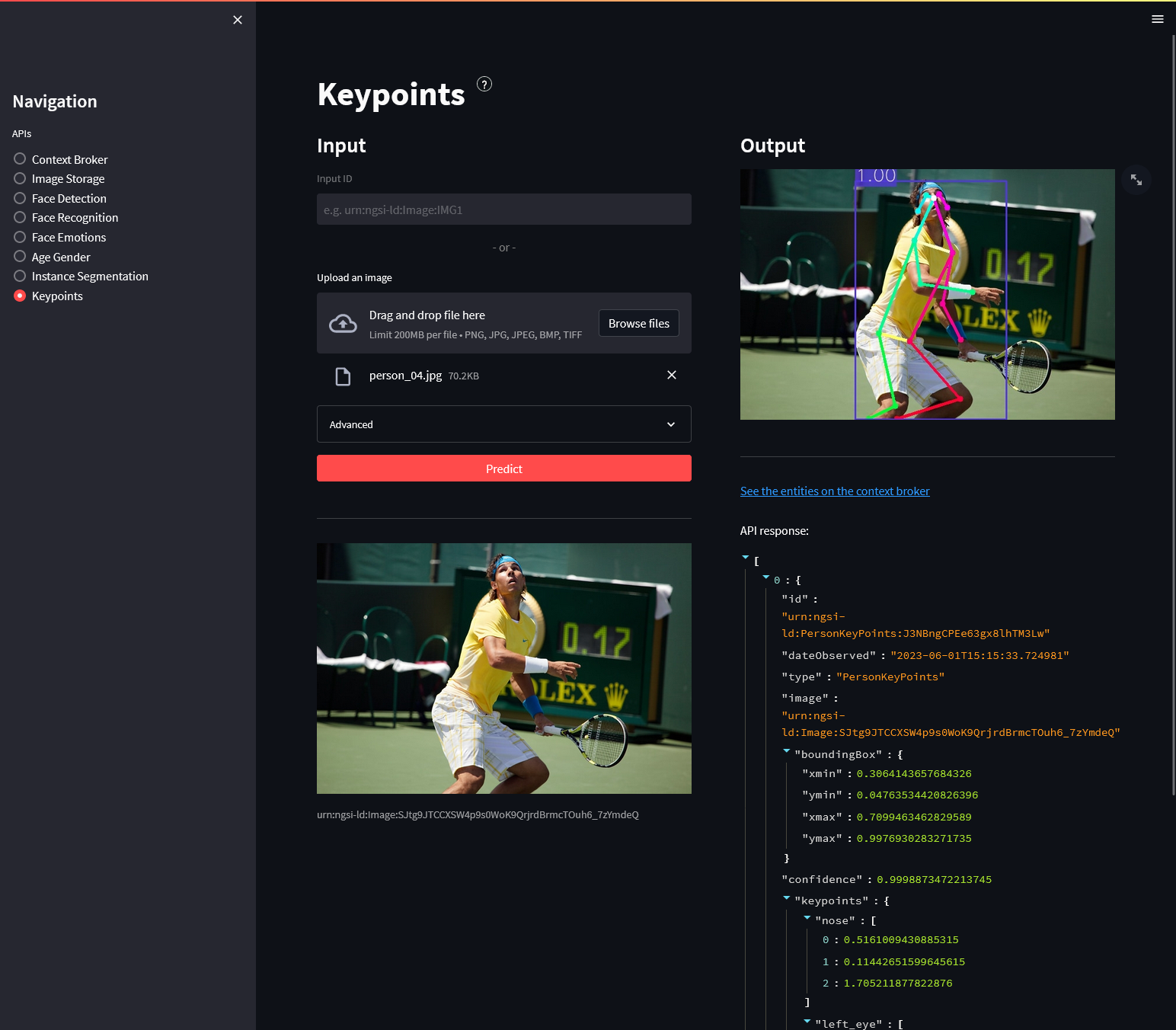Click the red Predict button
Viewport: 1176px width, 1030px height.
pyautogui.click(x=504, y=469)
